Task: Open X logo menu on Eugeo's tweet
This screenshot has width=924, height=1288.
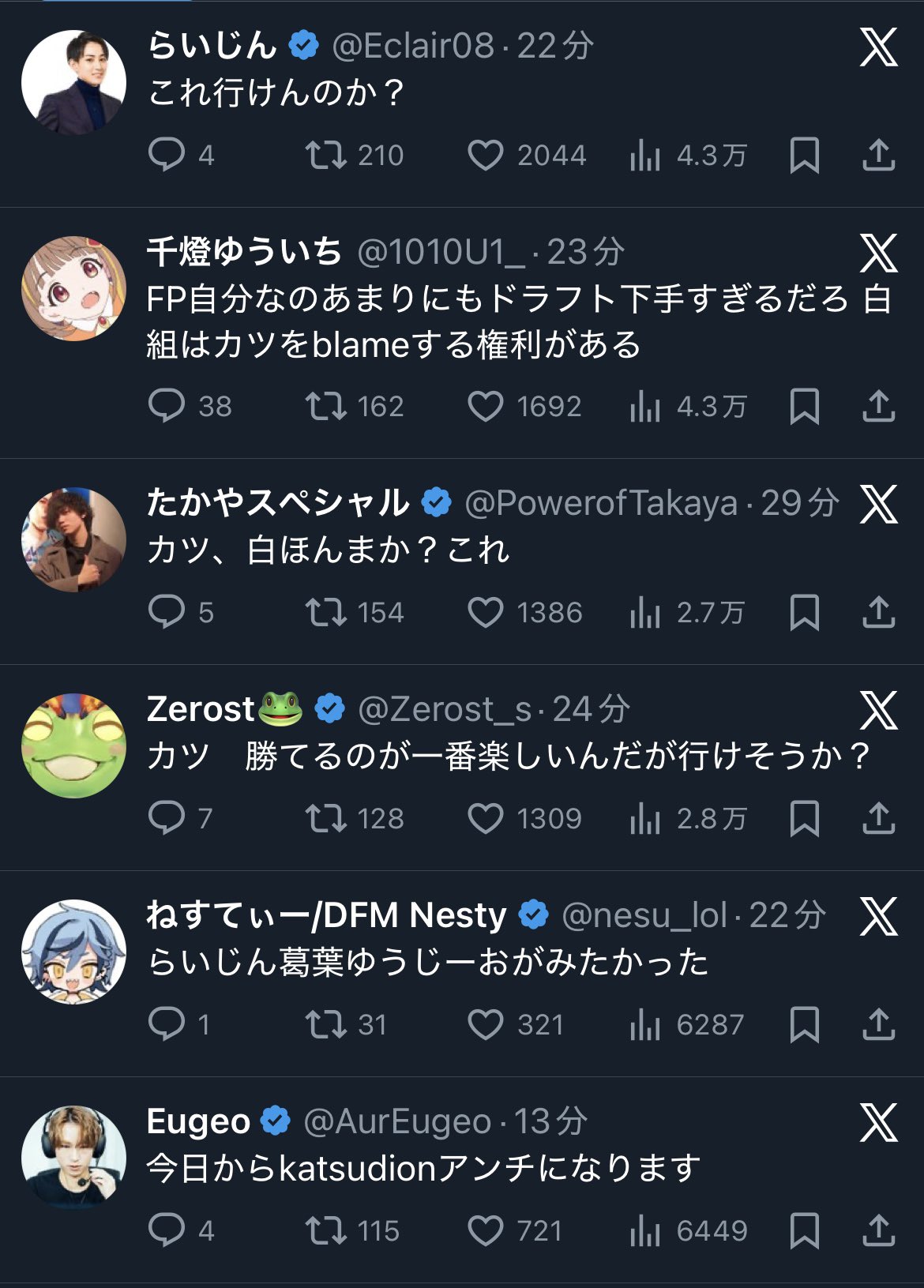Action: 878,1122
